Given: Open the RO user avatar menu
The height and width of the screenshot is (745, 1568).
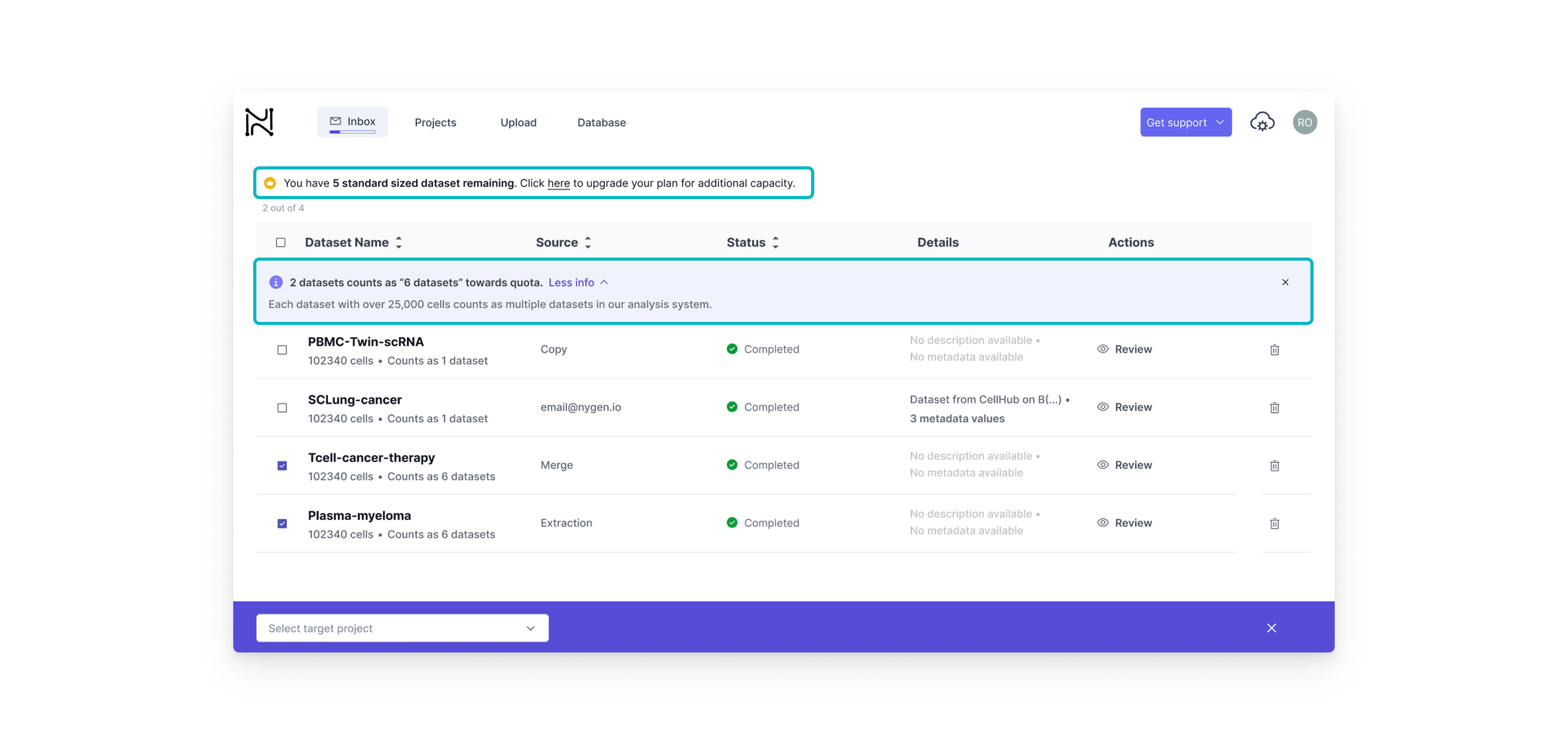Looking at the screenshot, I should pos(1305,122).
